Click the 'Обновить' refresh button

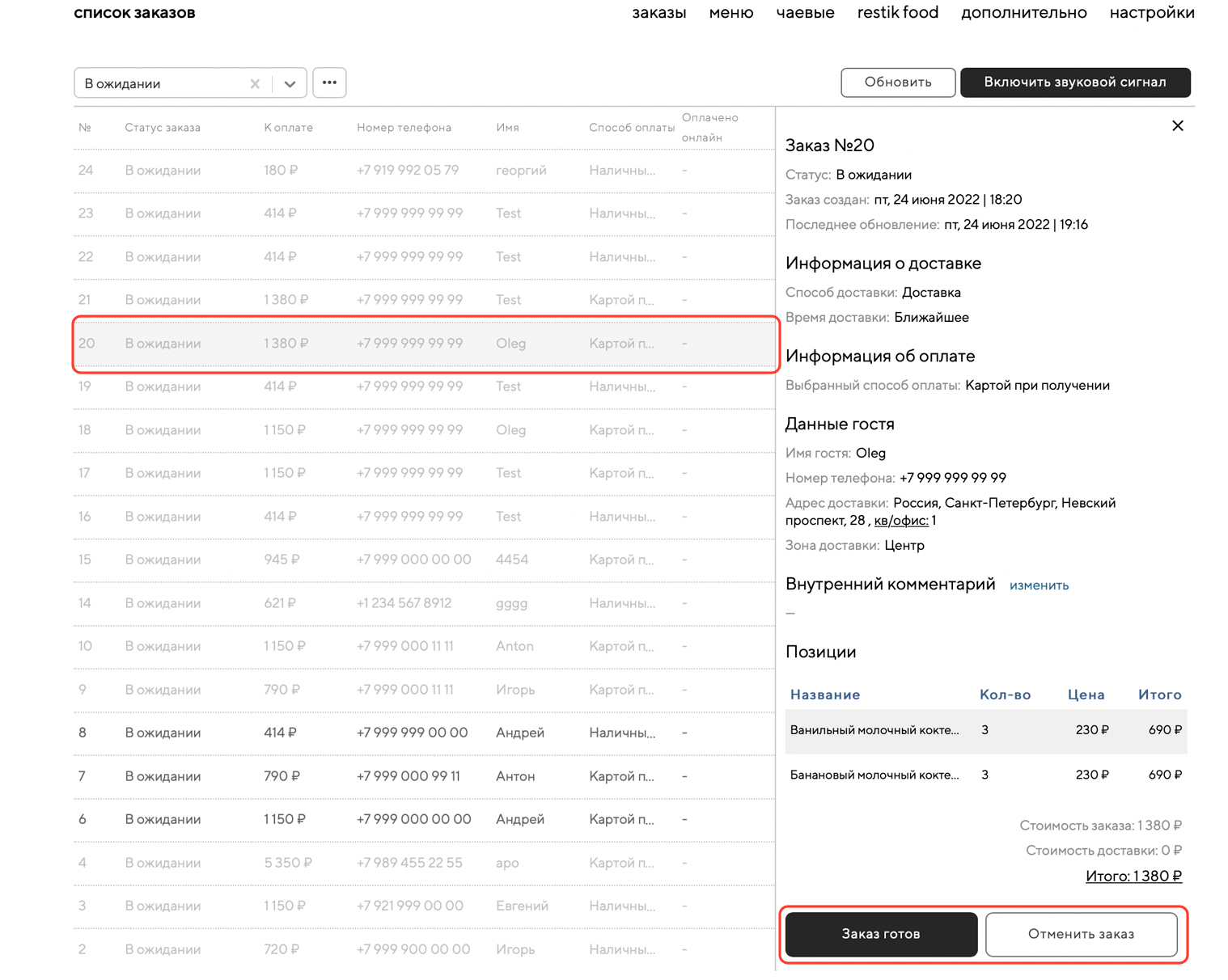click(897, 82)
